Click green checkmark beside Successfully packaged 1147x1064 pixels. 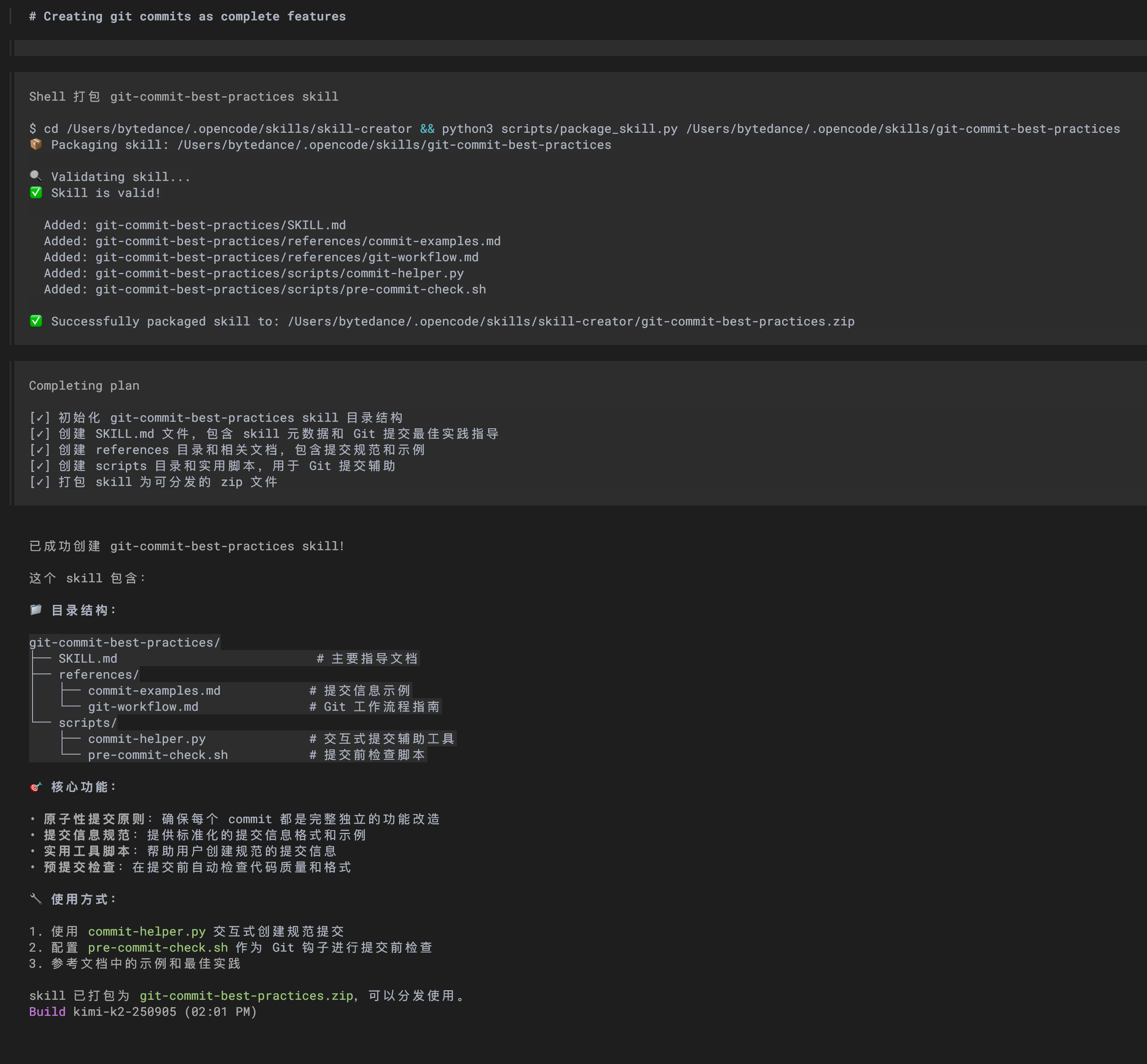click(36, 321)
